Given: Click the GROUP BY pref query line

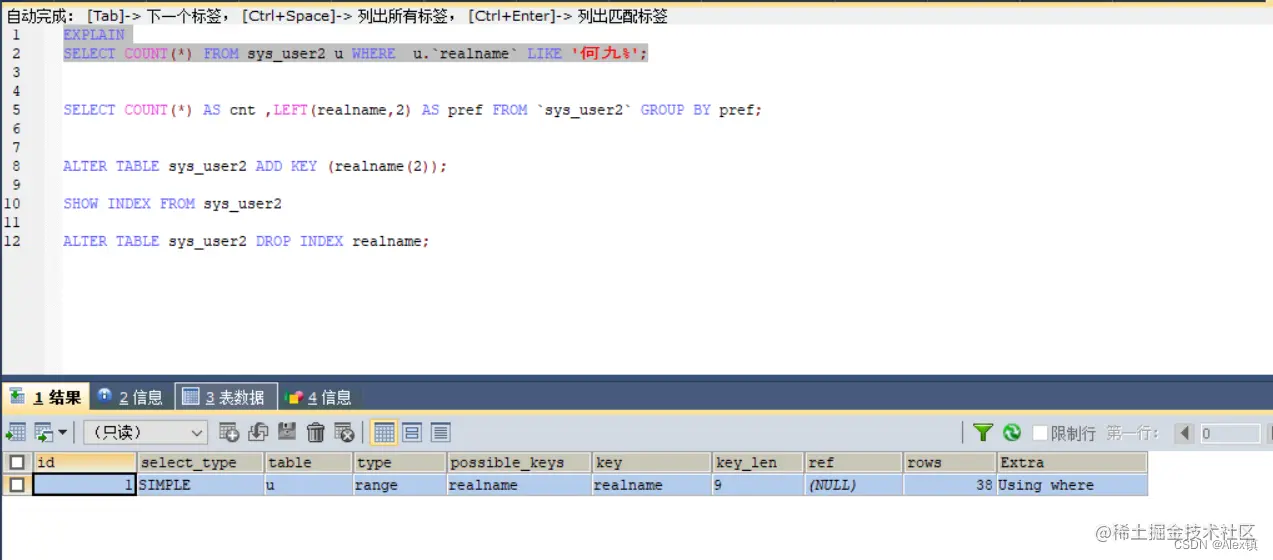Looking at the screenshot, I should click(412, 110).
